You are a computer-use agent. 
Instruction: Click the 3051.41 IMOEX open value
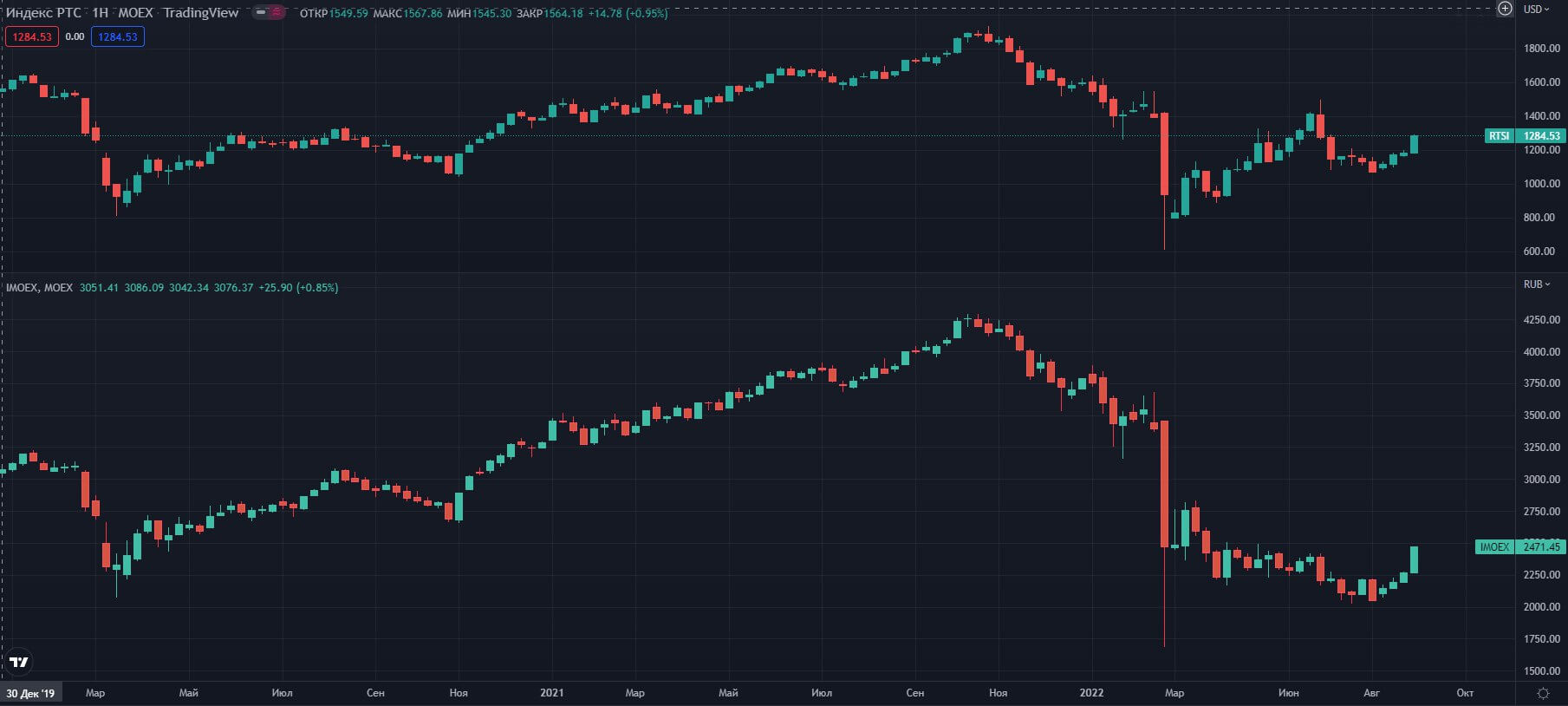pos(99,287)
